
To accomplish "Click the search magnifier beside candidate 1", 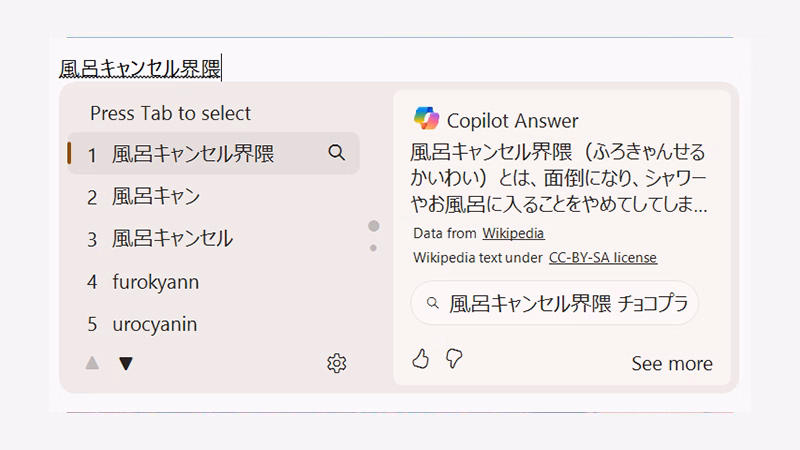I will (x=337, y=153).
